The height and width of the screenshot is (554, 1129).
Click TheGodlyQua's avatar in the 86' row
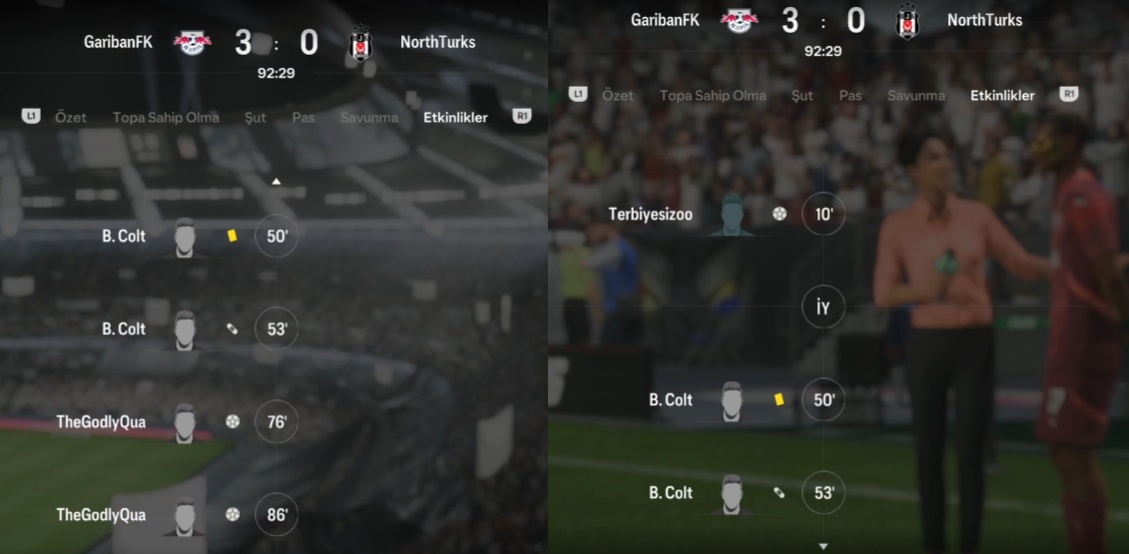click(185, 516)
